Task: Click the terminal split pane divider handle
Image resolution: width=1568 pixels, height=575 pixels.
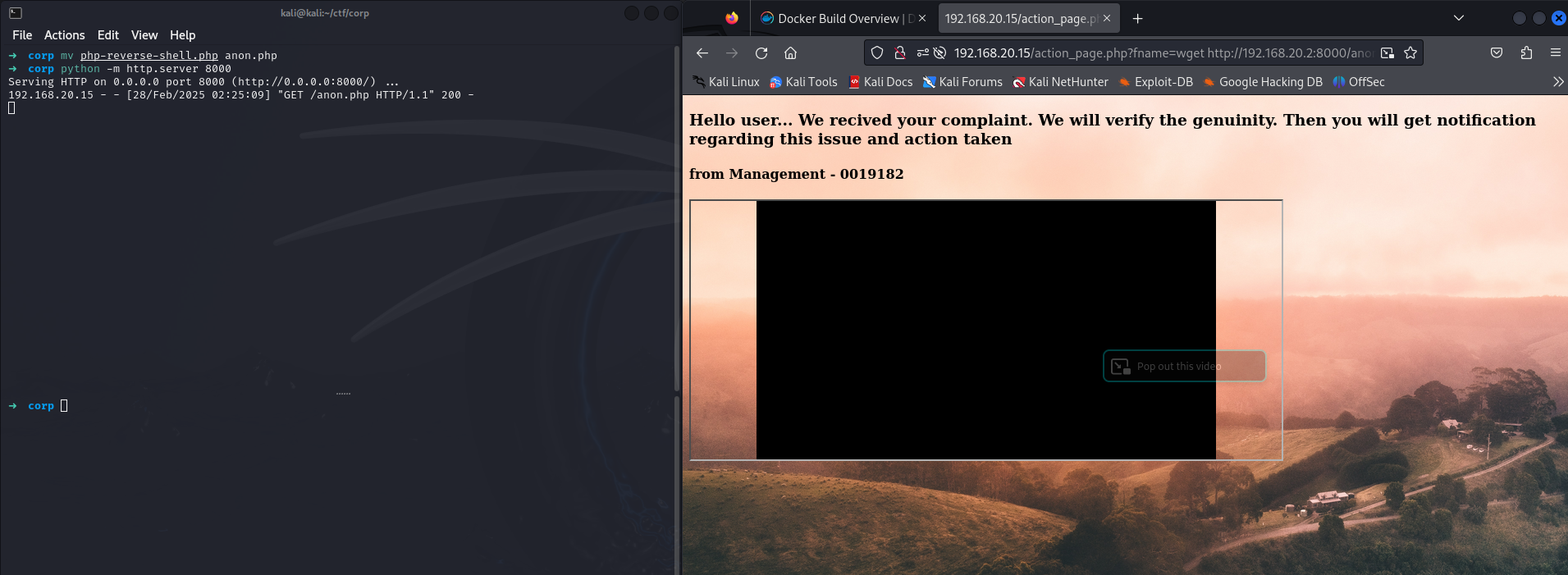Action: click(x=343, y=394)
